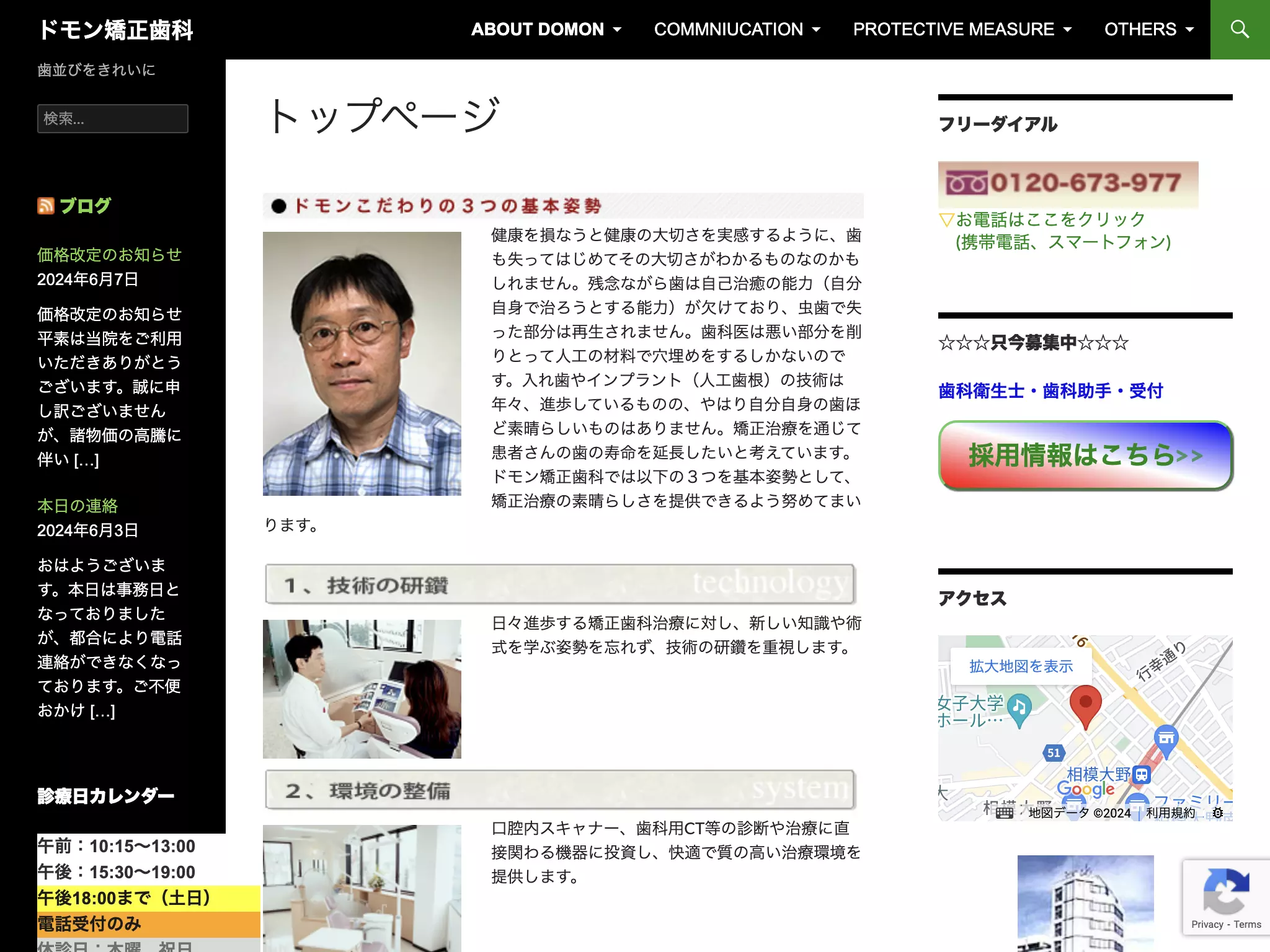
Task: Click the ドモン矯正歯科 site title
Action: coord(116,30)
